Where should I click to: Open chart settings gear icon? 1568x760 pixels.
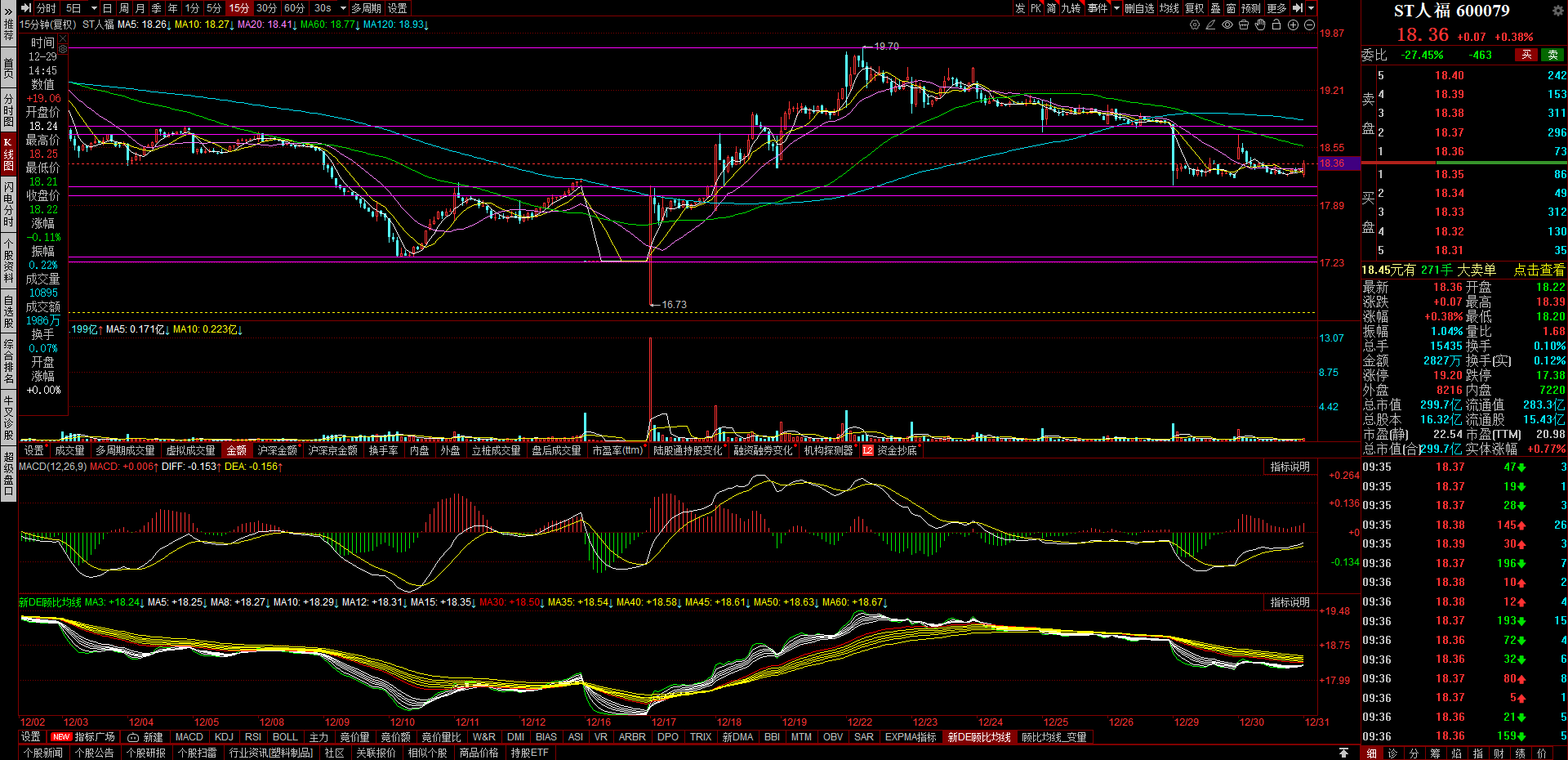(x=1195, y=25)
